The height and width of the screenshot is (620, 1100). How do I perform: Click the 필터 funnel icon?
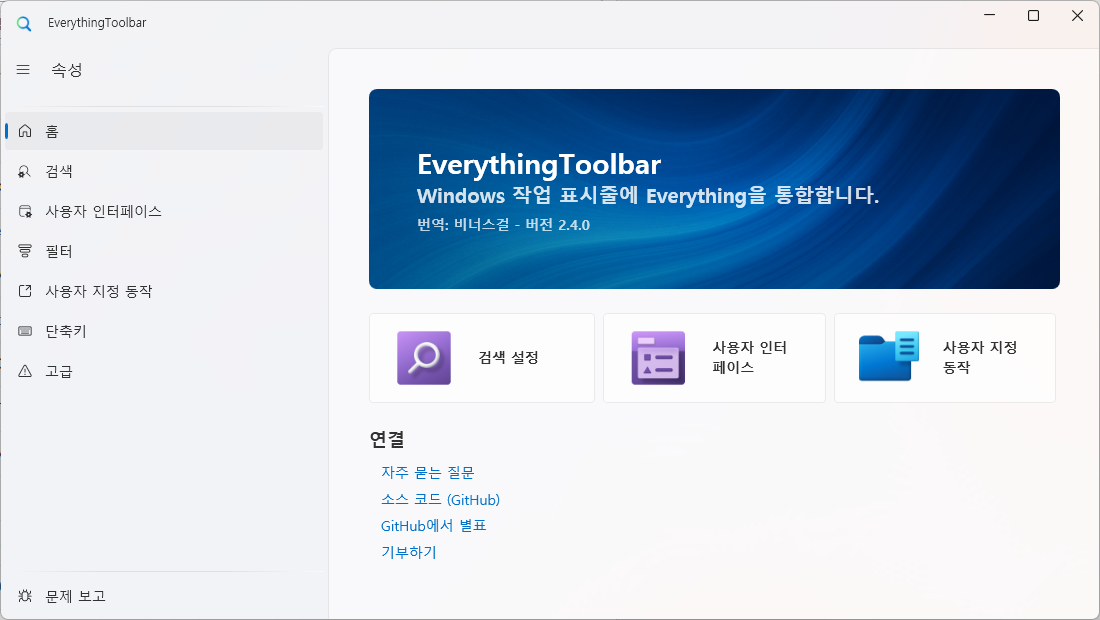pyautogui.click(x=25, y=251)
